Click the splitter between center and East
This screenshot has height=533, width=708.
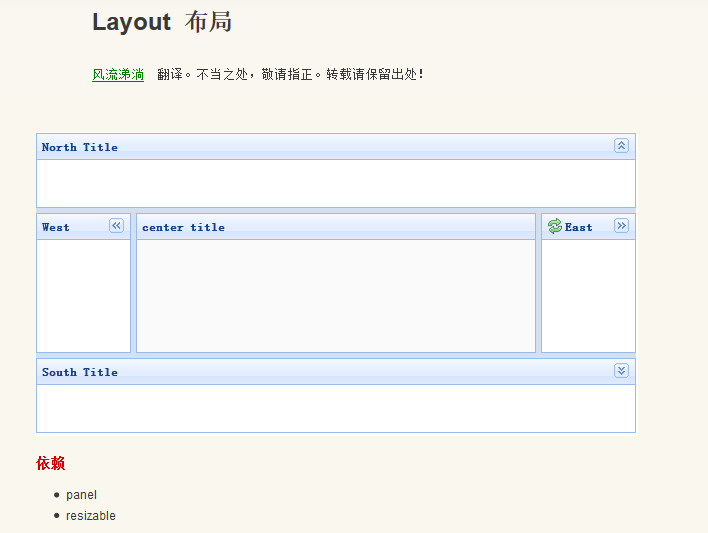tap(538, 283)
